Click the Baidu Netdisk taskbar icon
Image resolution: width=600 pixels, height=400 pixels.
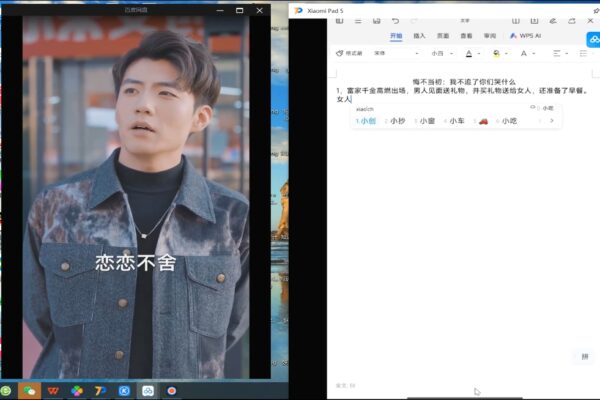point(148,391)
